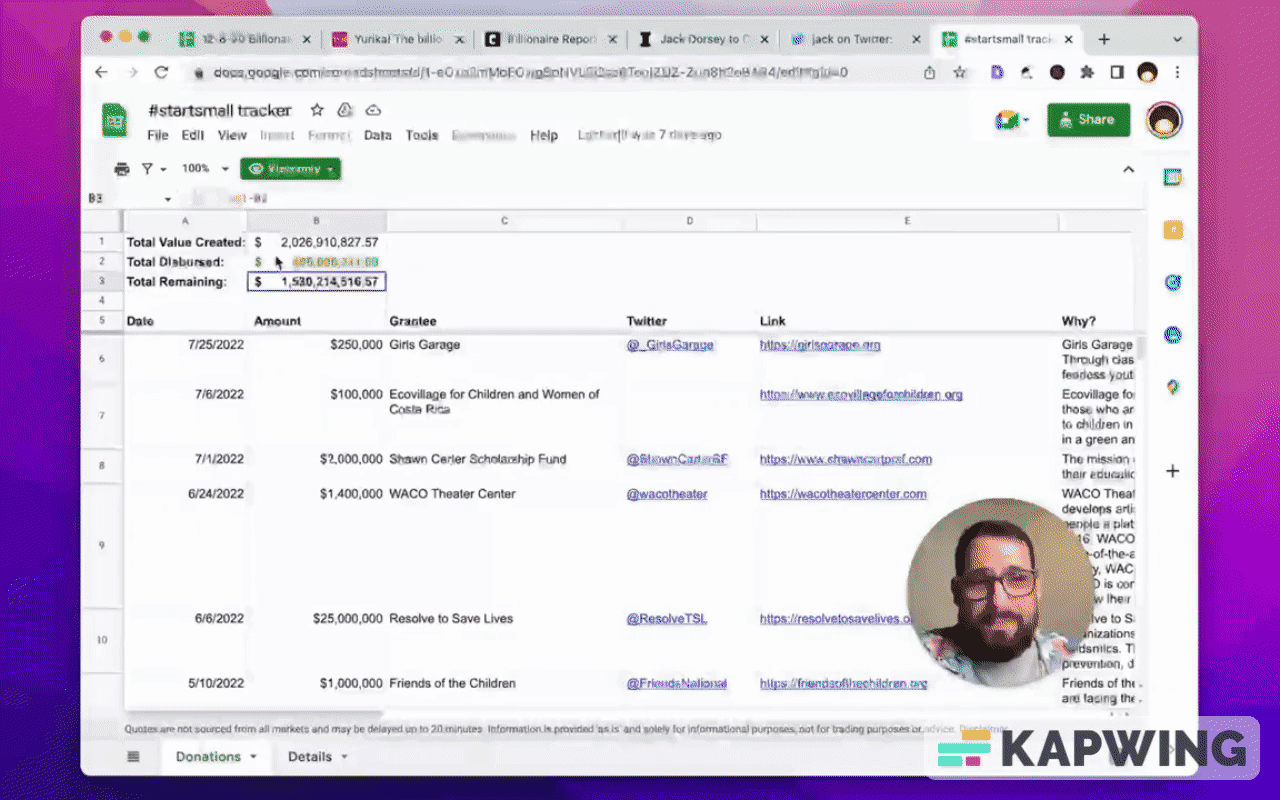The image size is (1280, 800).
Task: Open the Google Meet call icon
Action: (x=1012, y=120)
